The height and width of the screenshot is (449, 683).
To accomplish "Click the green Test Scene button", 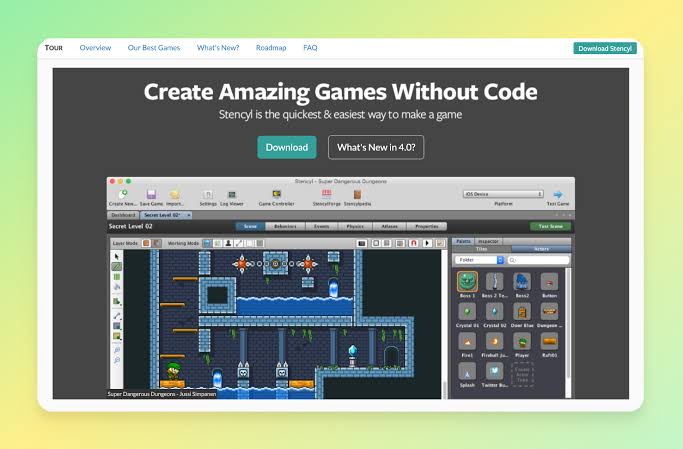I will (x=551, y=226).
